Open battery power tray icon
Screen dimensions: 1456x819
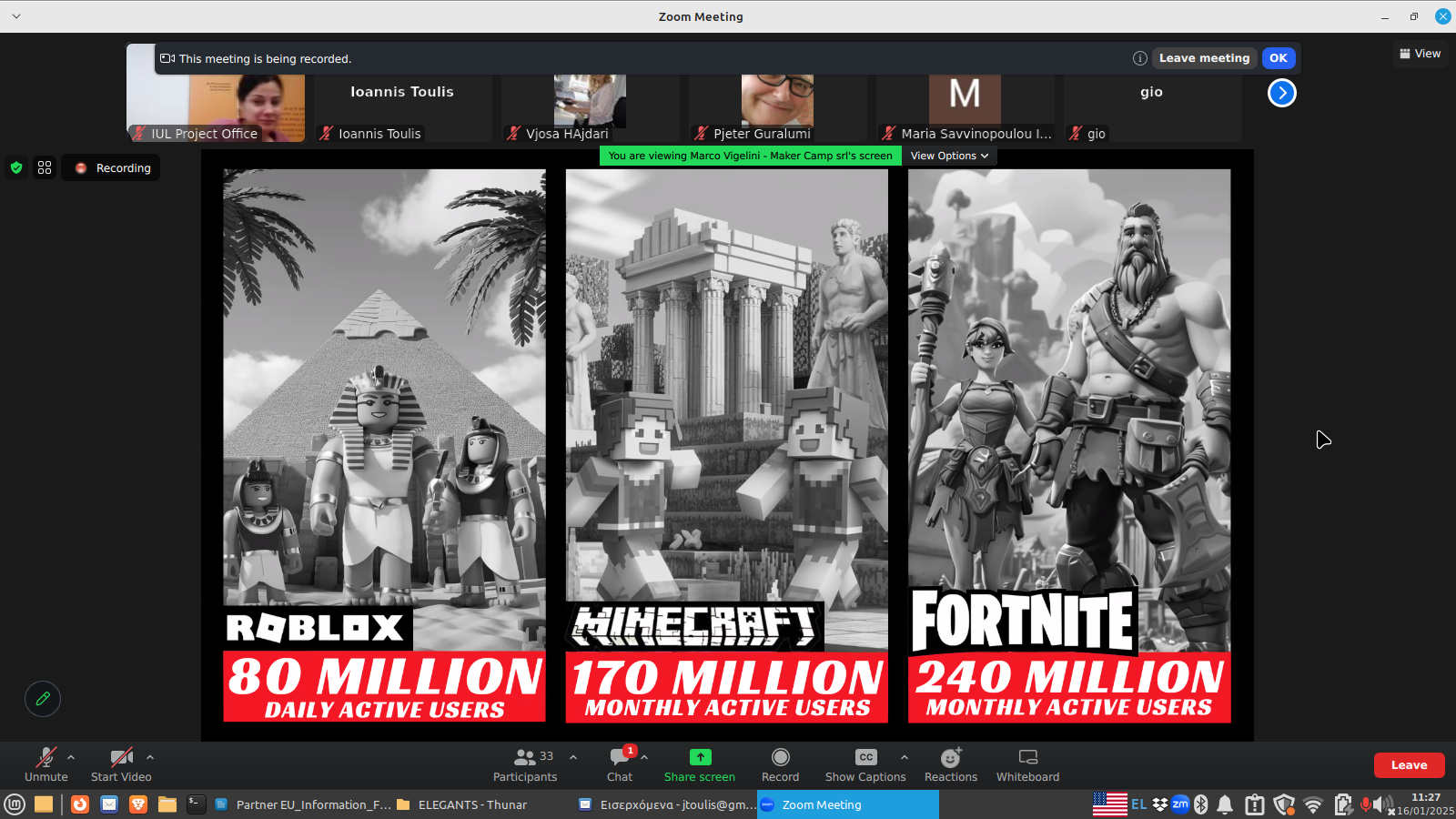click(x=1343, y=804)
